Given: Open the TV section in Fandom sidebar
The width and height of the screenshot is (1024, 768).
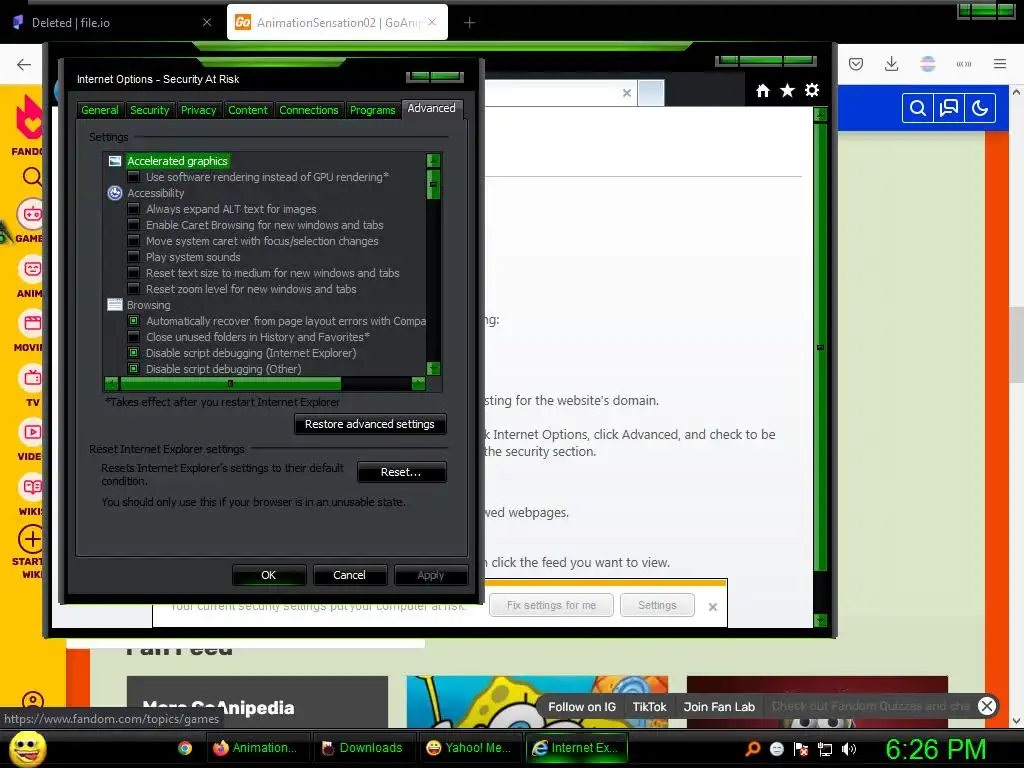Looking at the screenshot, I should pos(32,385).
